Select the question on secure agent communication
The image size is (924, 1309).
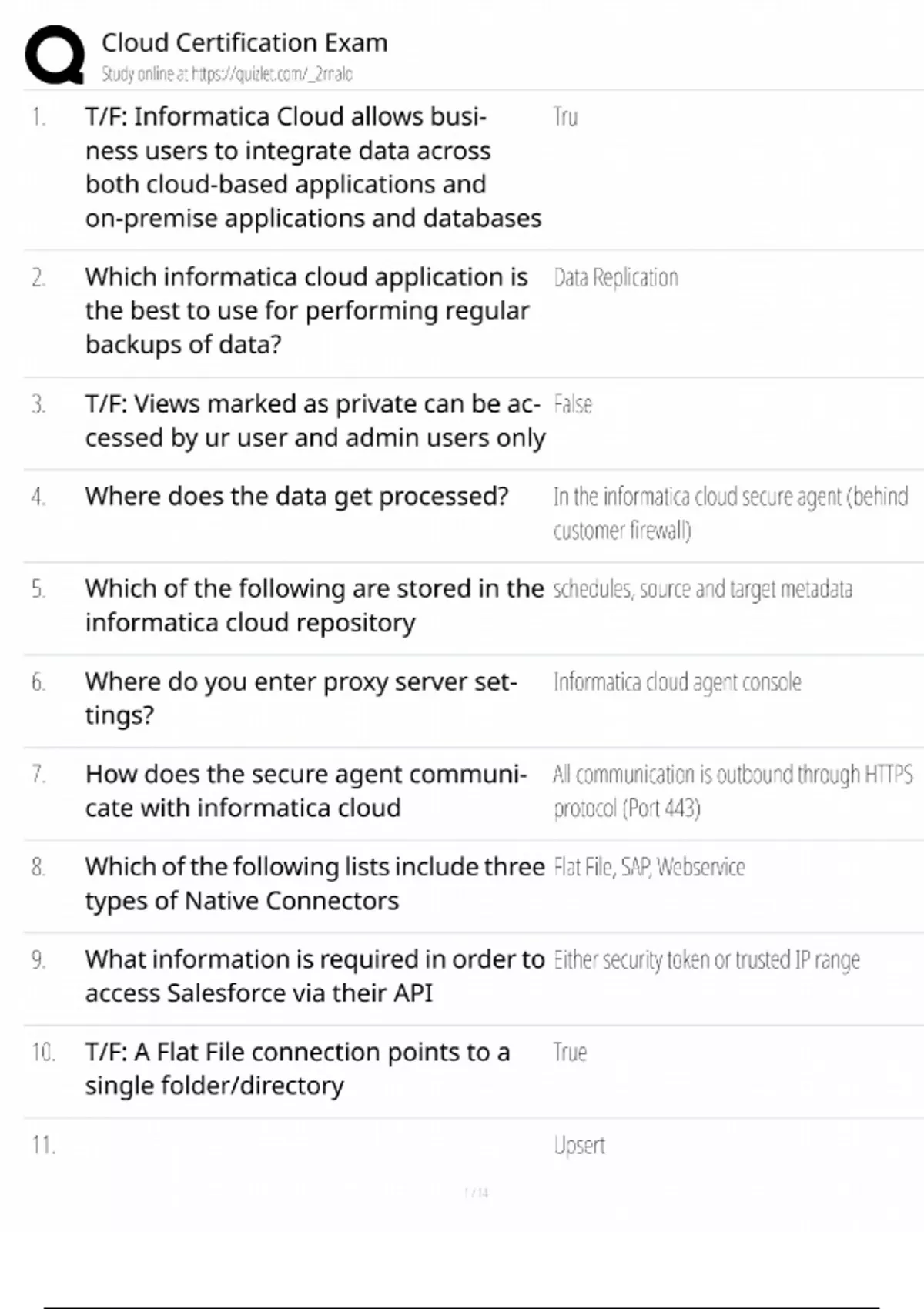click(306, 791)
